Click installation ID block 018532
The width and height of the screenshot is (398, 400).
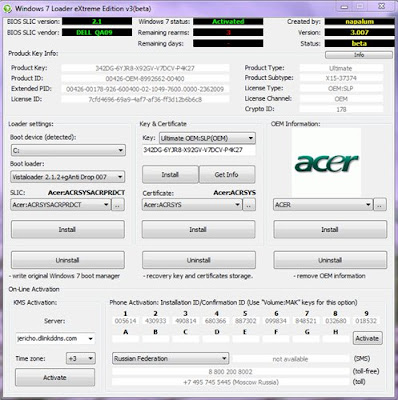[366, 321]
